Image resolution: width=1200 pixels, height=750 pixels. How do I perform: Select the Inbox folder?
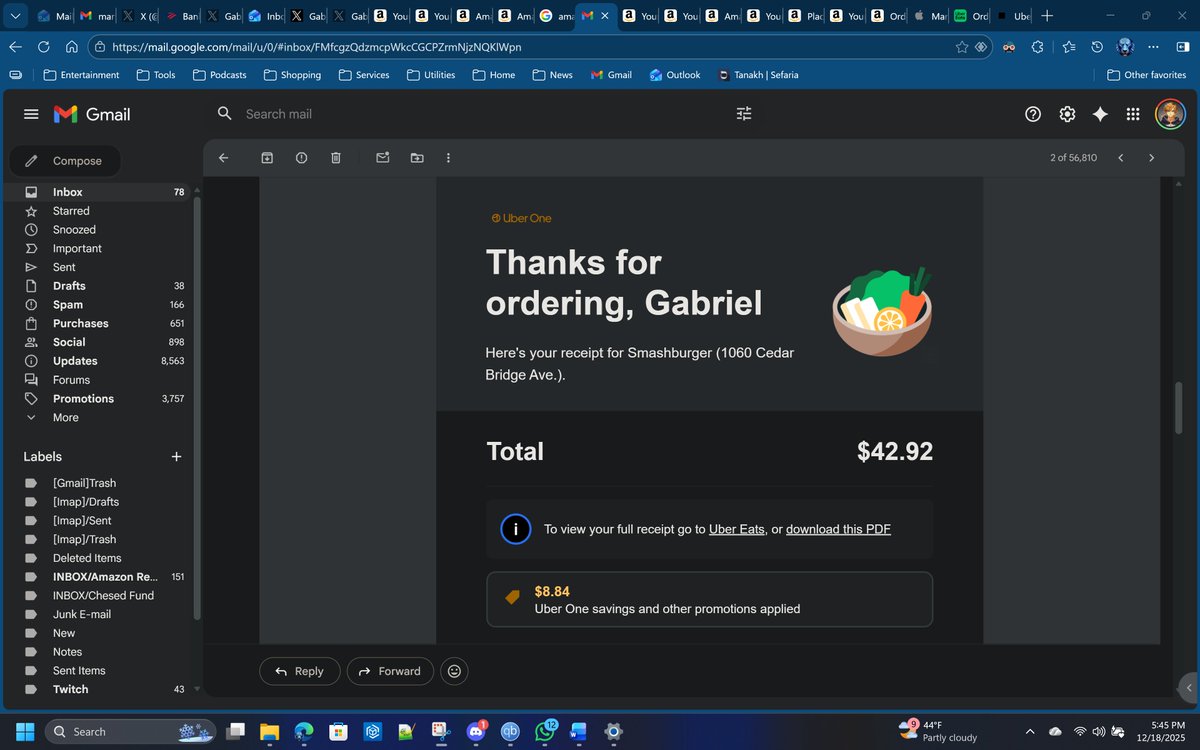(x=96, y=192)
